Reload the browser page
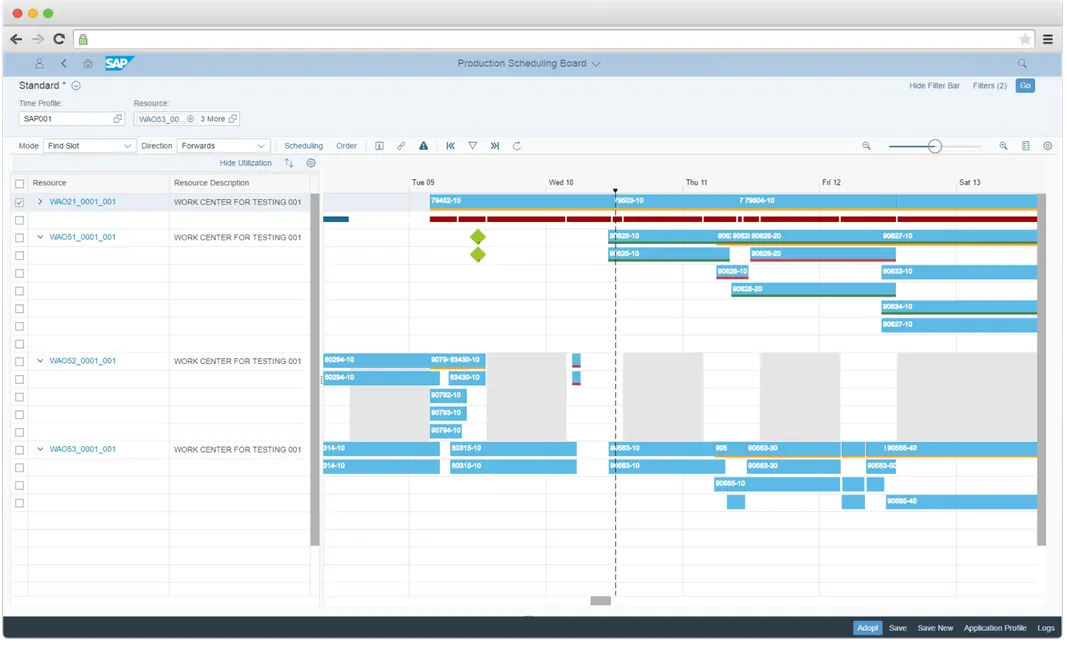 (59, 39)
